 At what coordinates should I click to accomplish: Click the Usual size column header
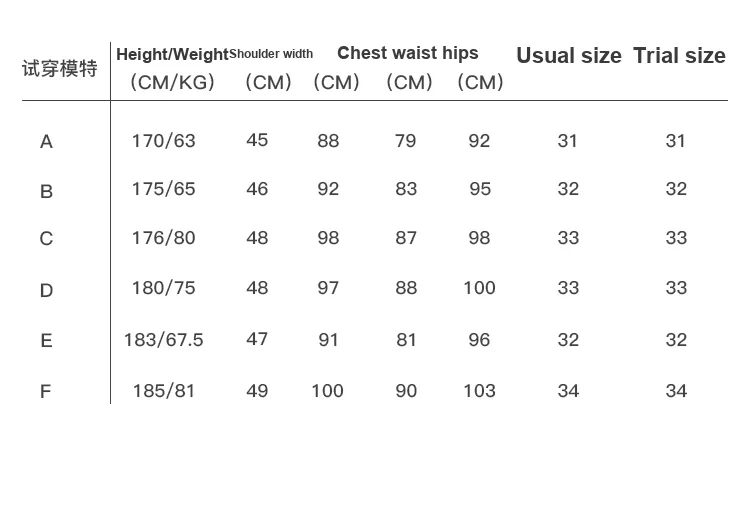click(x=569, y=56)
